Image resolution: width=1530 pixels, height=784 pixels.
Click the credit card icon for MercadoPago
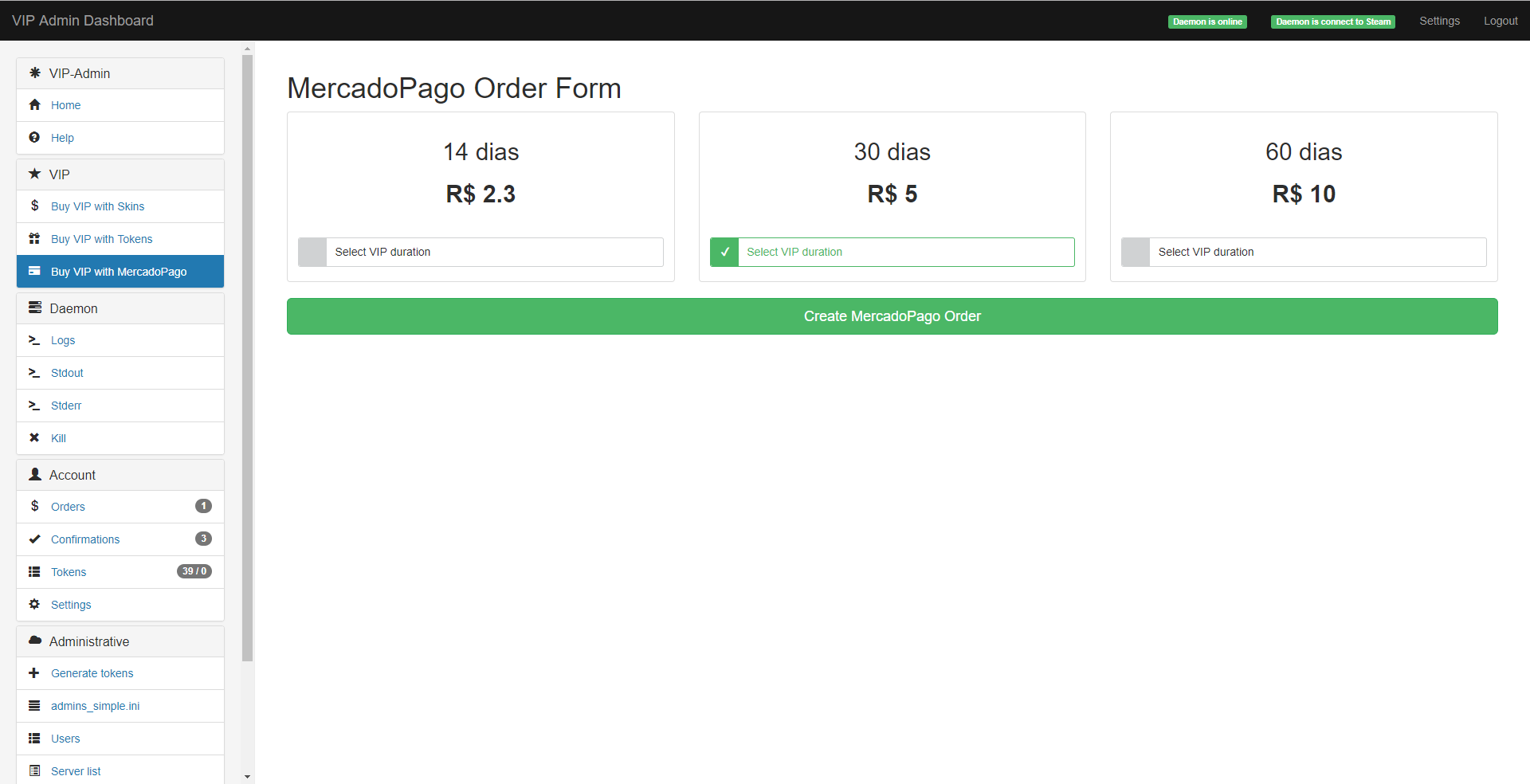pyautogui.click(x=34, y=271)
